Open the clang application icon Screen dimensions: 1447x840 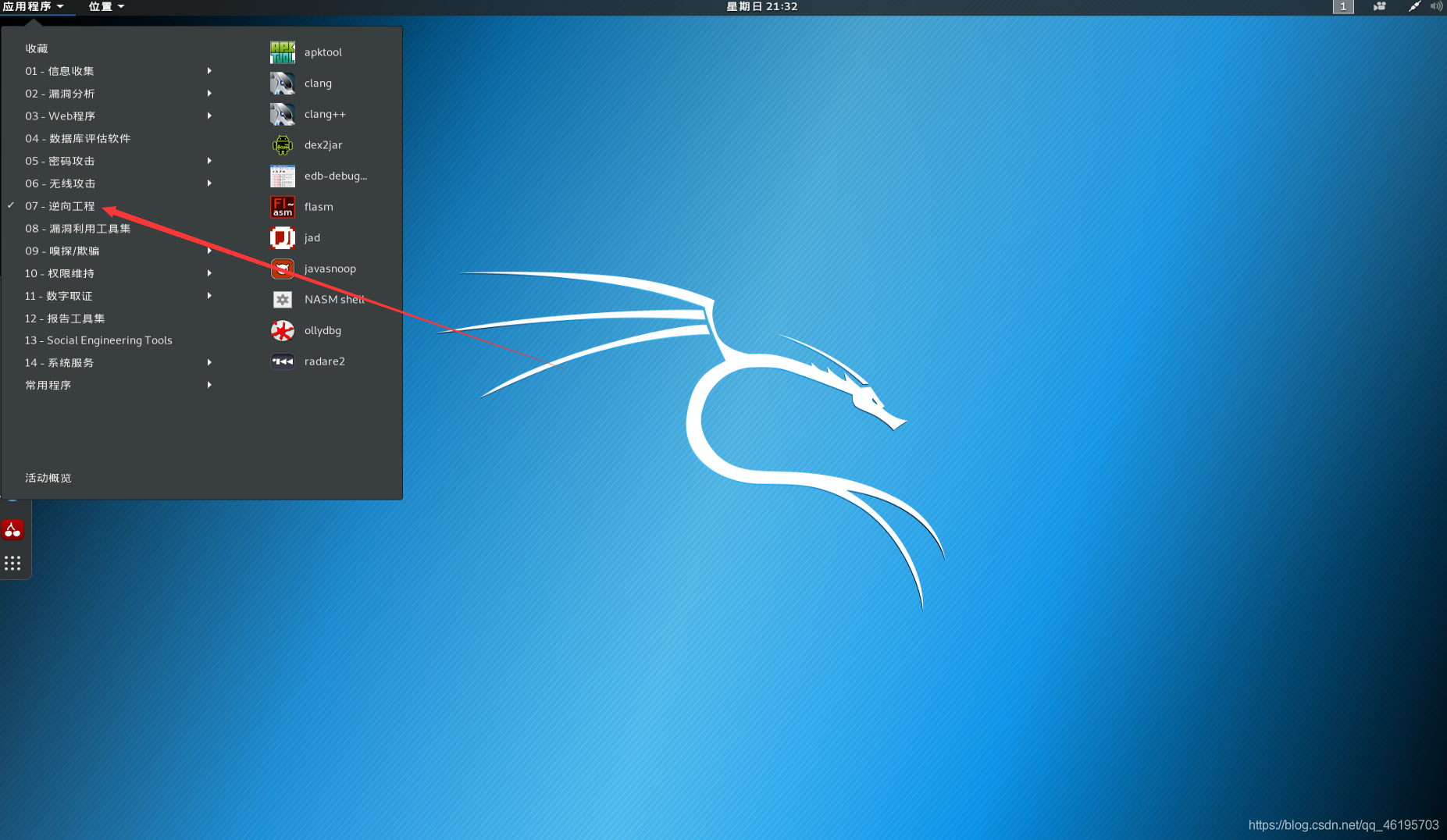(x=282, y=83)
